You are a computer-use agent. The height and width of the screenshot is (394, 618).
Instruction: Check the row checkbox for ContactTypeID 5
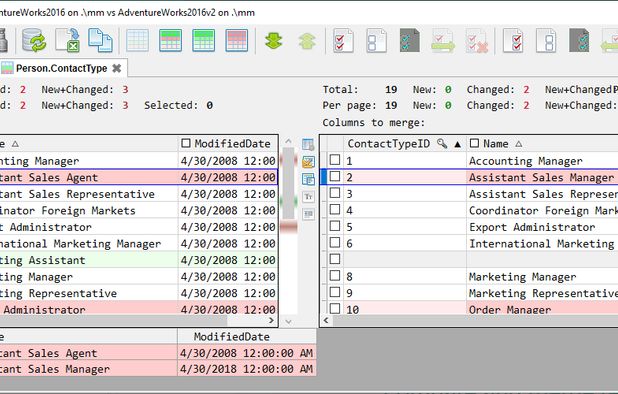pyautogui.click(x=335, y=226)
